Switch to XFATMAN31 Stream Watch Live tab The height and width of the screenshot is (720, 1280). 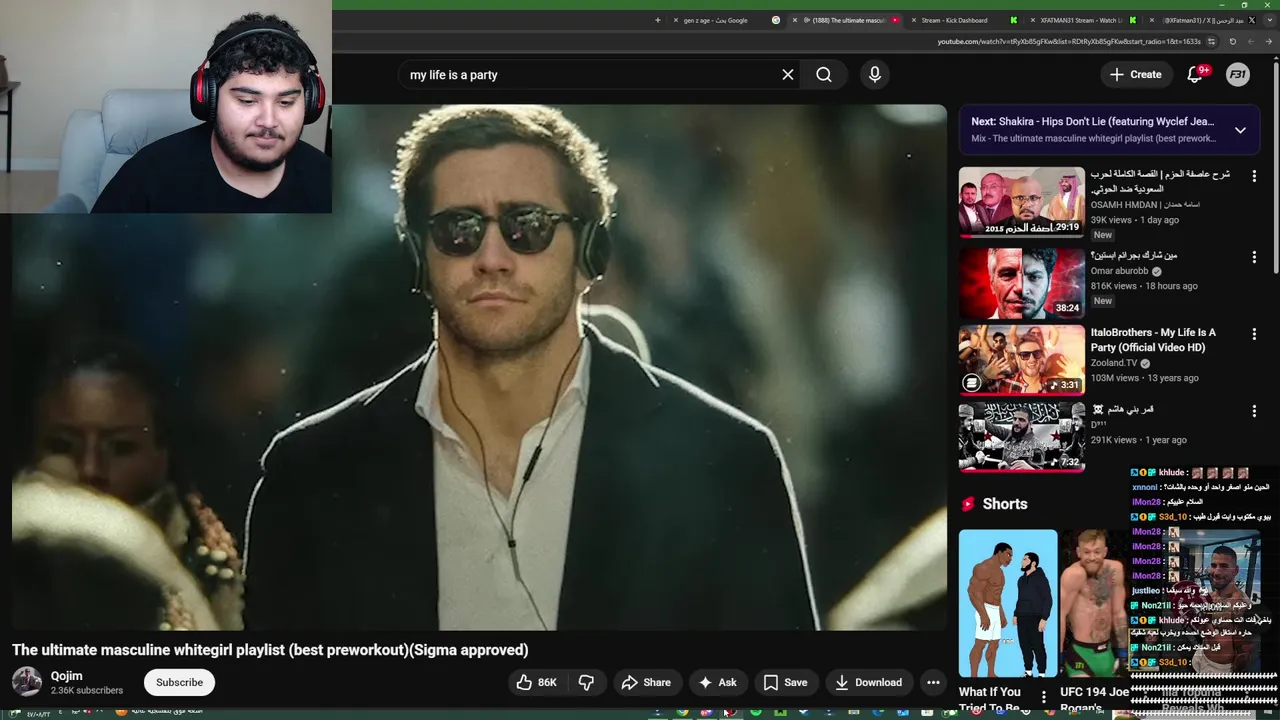1081,20
